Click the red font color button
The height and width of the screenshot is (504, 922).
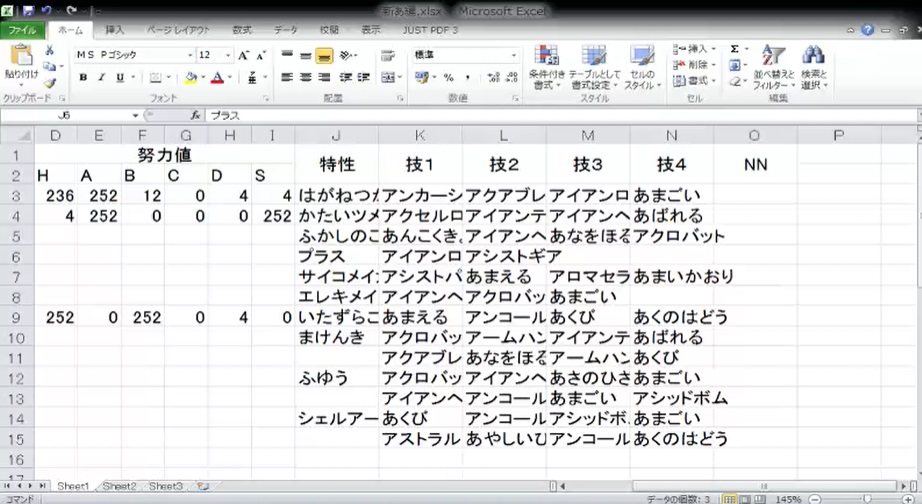218,77
